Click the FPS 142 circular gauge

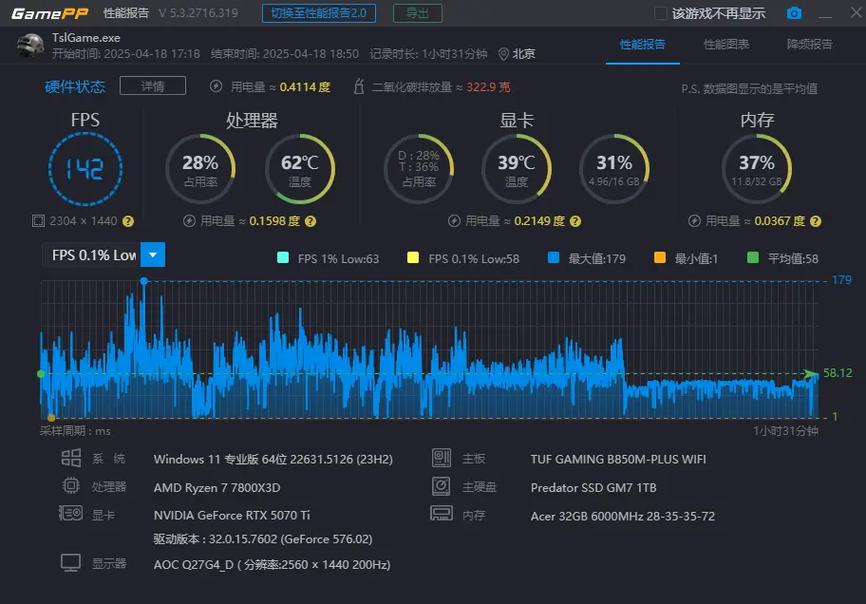tap(85, 169)
